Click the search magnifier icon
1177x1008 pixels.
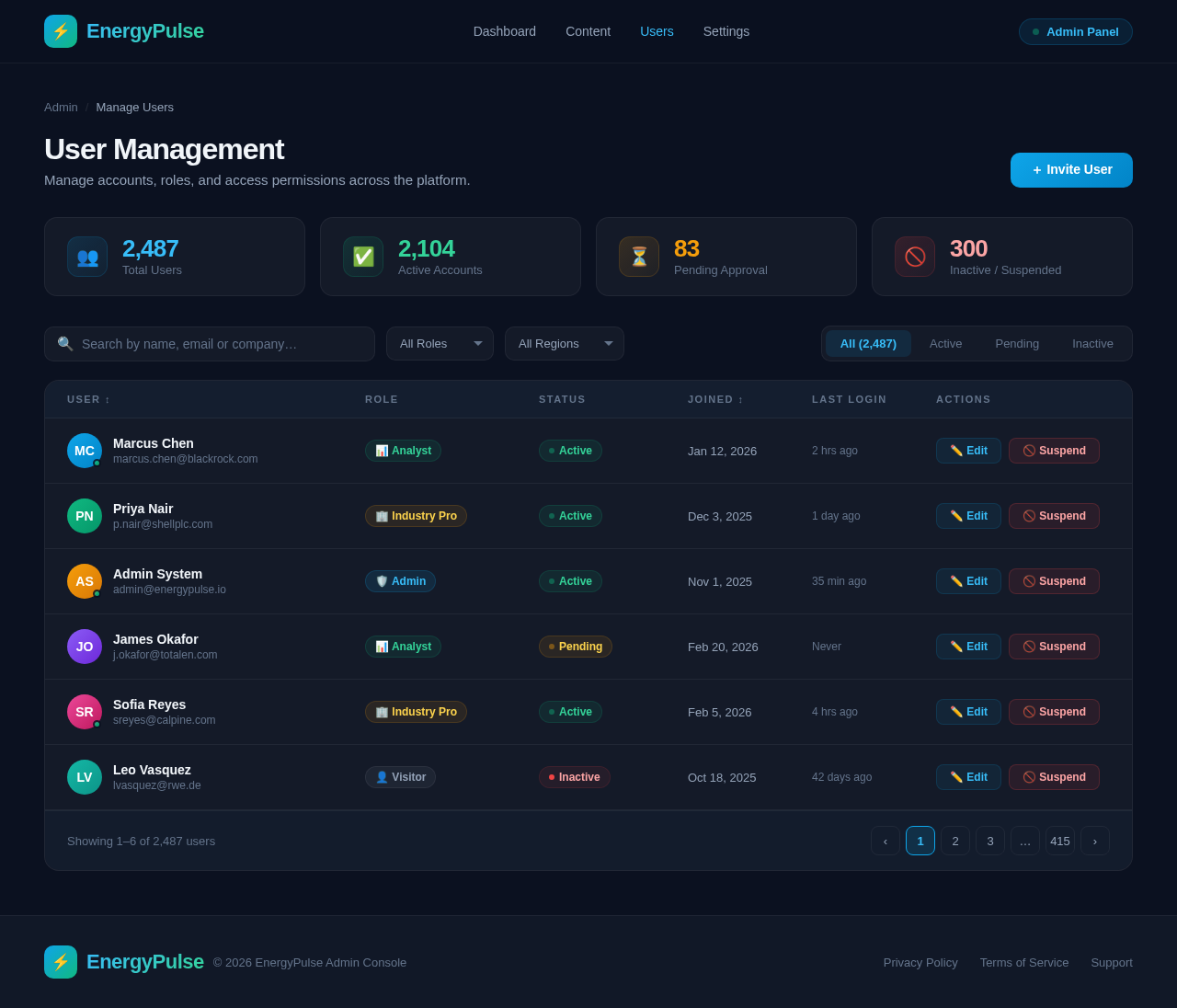[x=64, y=343]
